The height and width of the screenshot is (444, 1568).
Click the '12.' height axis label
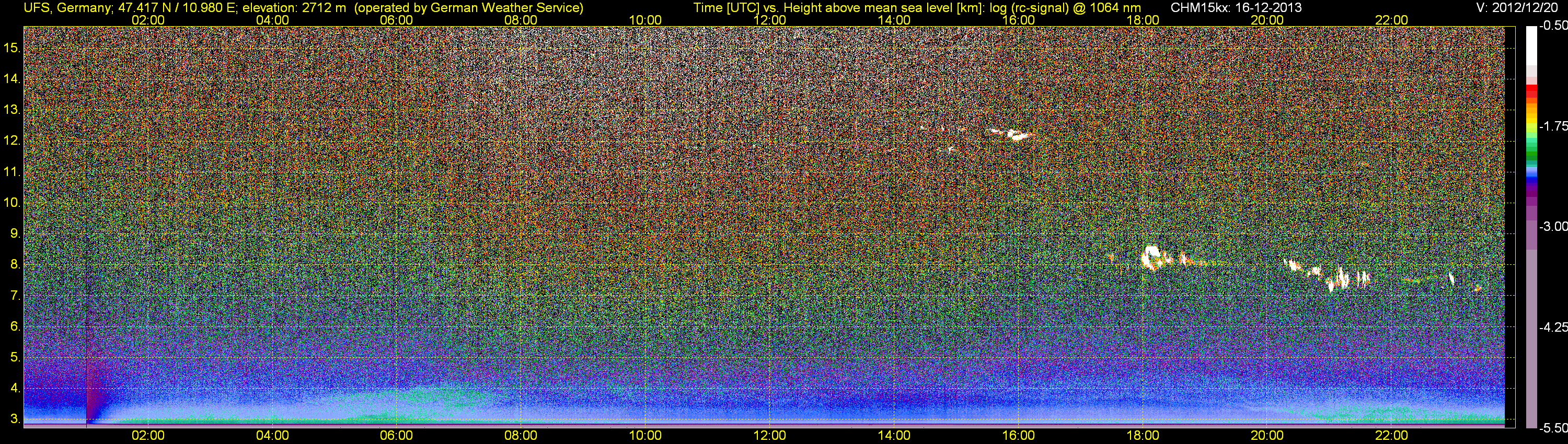[x=12, y=141]
